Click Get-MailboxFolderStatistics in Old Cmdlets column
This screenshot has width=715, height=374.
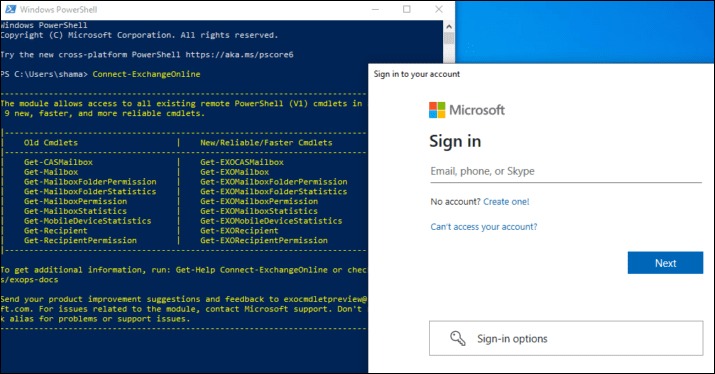coord(90,192)
